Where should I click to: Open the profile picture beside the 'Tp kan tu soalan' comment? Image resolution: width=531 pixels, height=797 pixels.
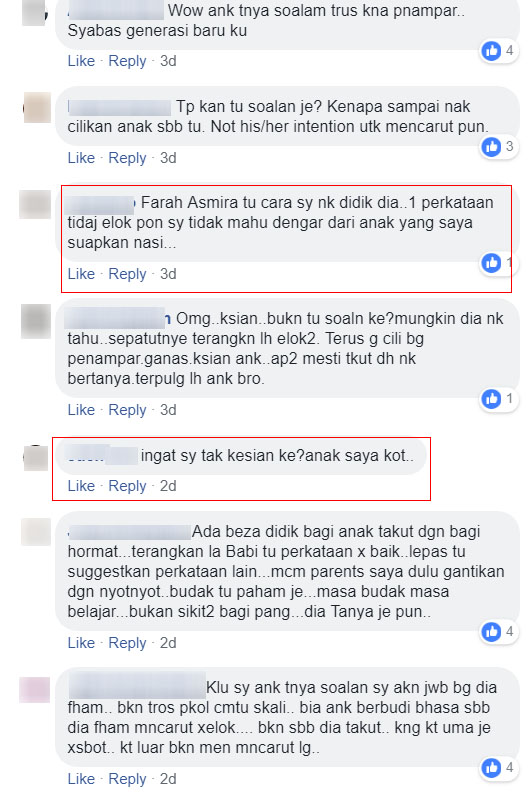coord(37,108)
